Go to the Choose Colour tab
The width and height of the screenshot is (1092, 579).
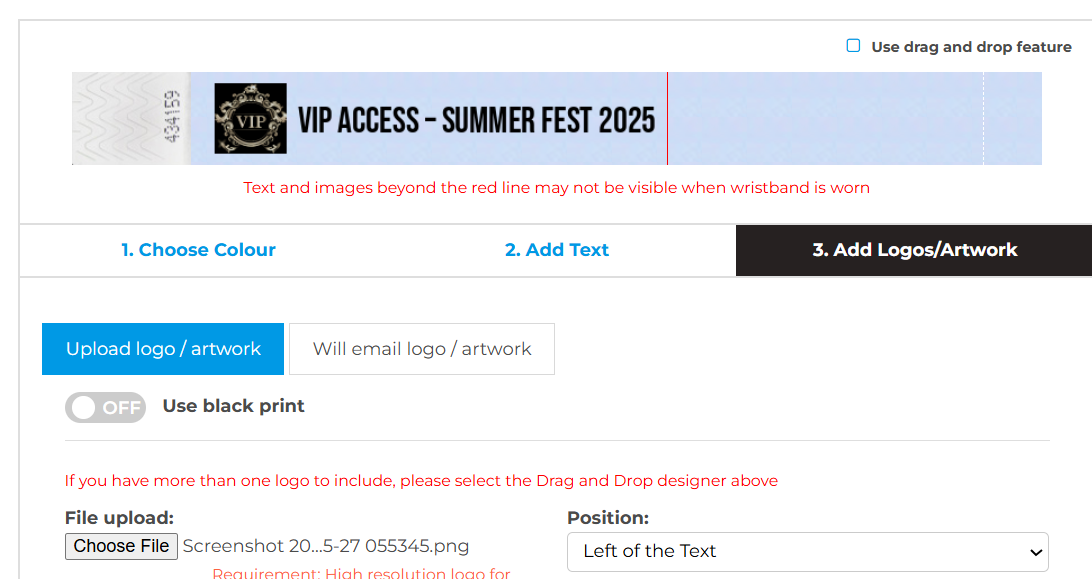point(198,250)
